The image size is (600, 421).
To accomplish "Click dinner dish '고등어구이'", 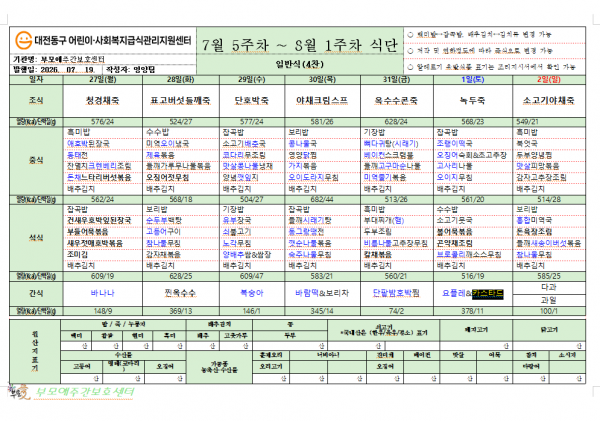I will [x=163, y=232].
